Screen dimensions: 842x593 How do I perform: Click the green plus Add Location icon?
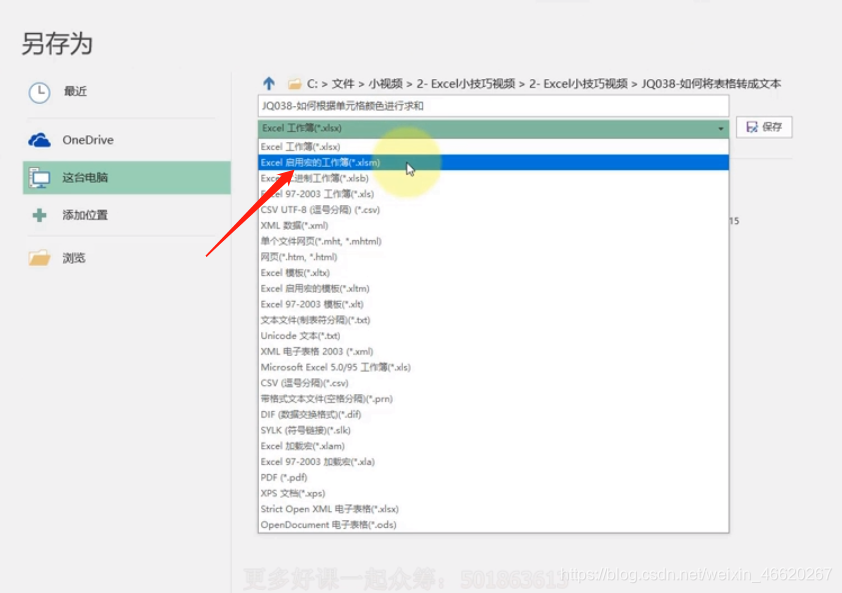coord(39,215)
